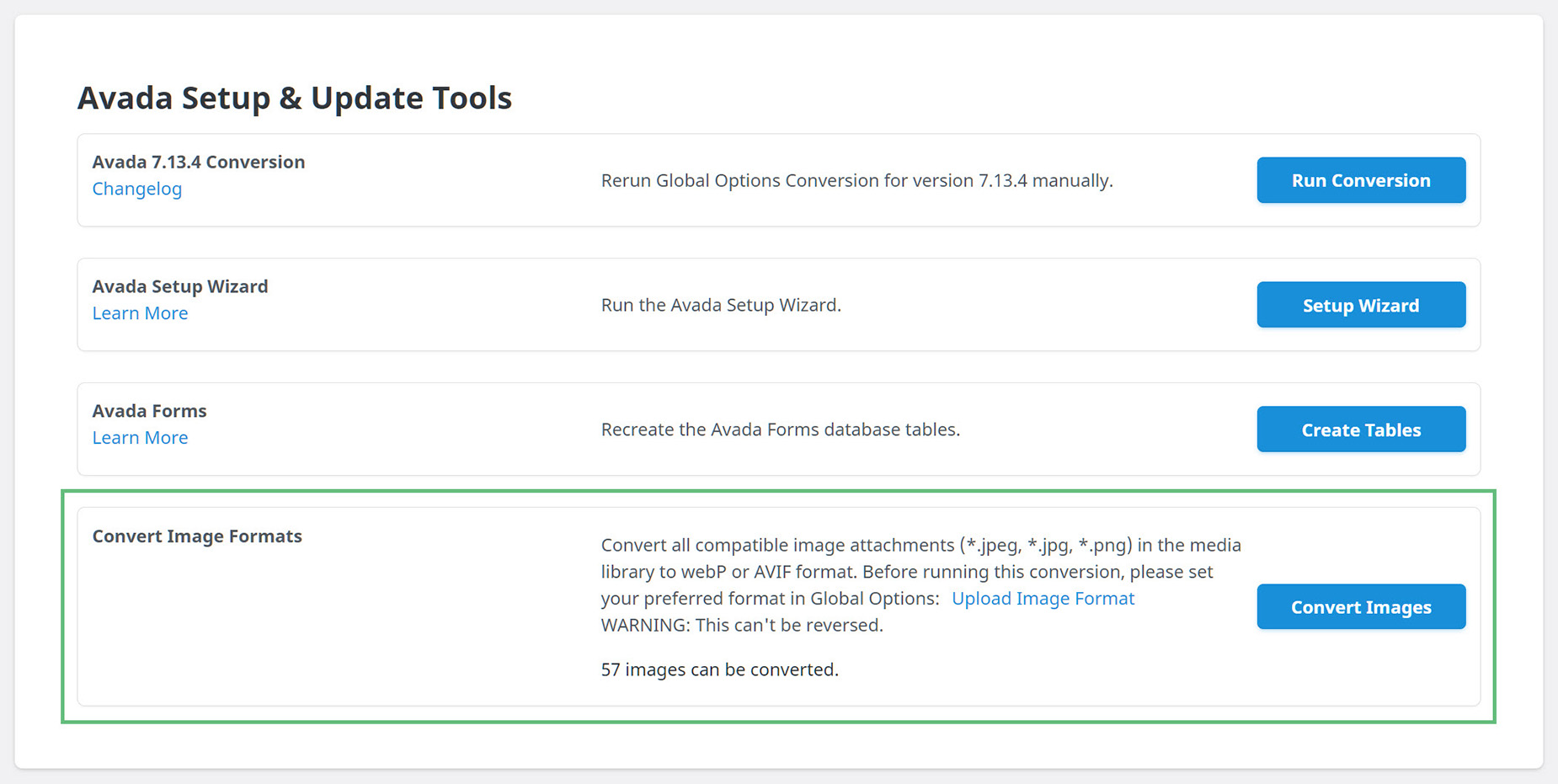Open the Upload Image Format settings link

[x=1043, y=598]
